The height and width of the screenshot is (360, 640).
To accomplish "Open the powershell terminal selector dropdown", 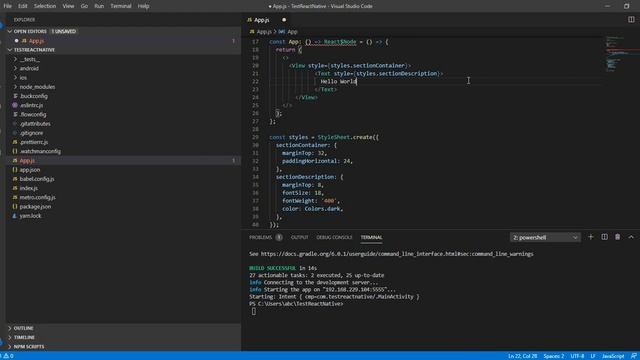I will coord(545,238).
